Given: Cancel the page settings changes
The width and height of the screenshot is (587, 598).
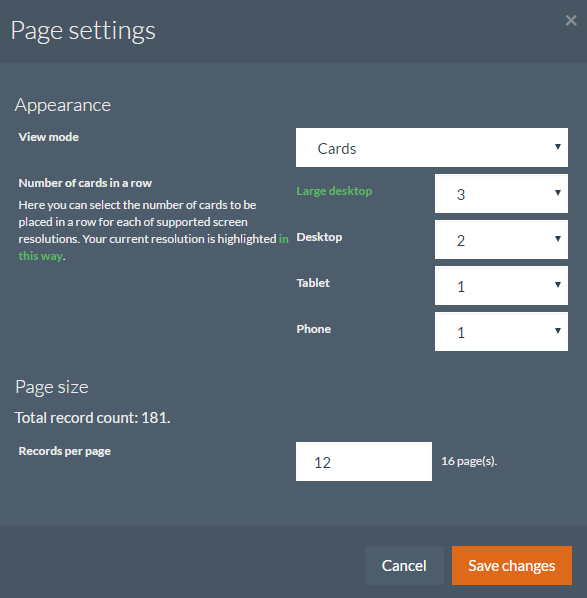Looking at the screenshot, I should (404, 566).
